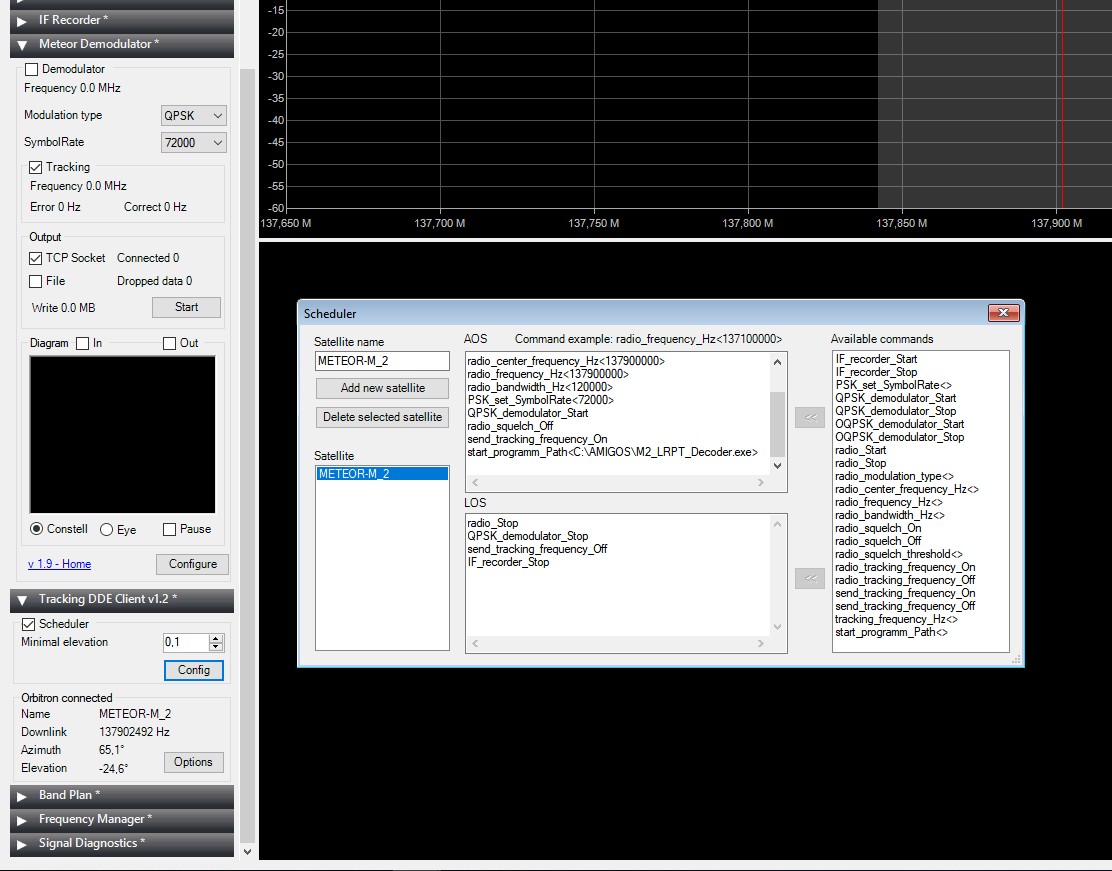
Task: Select QPSK_demodulator_Start in Available commands
Action: [x=896, y=398]
